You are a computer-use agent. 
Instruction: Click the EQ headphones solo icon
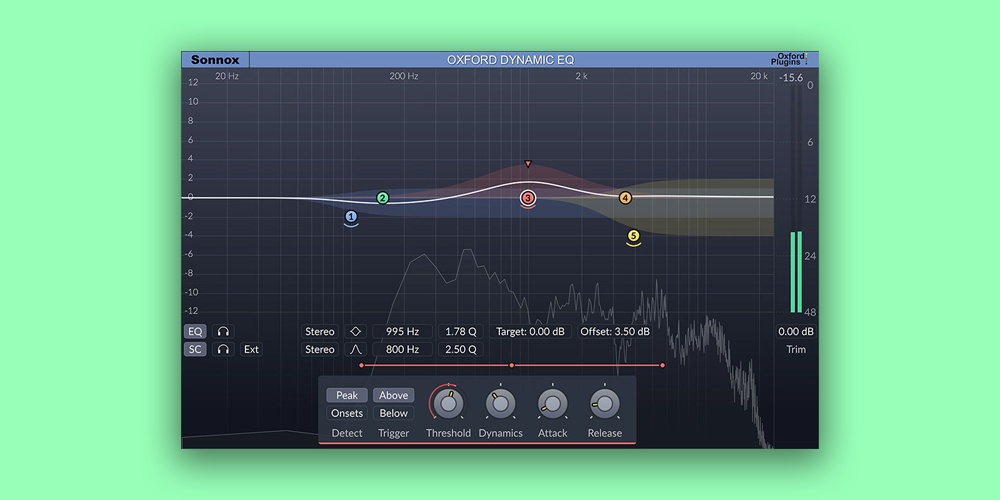224,331
